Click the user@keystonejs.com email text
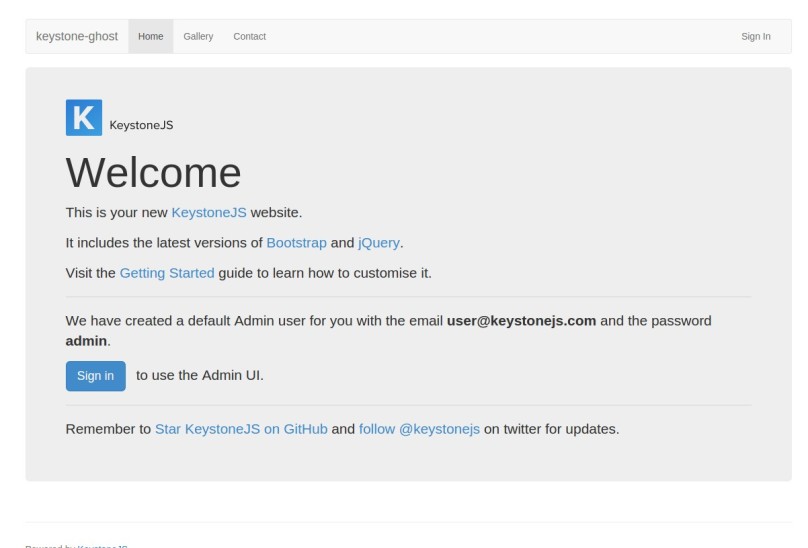Image resolution: width=808 pixels, height=548 pixels. tap(521, 321)
